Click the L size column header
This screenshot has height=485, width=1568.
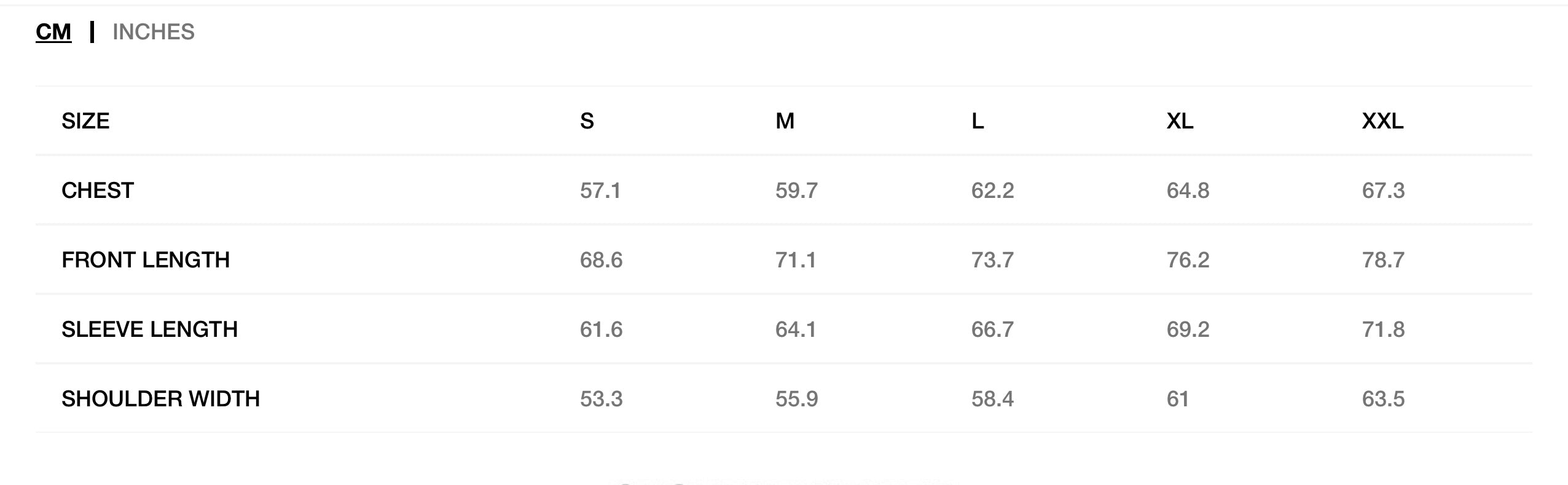pos(978,121)
